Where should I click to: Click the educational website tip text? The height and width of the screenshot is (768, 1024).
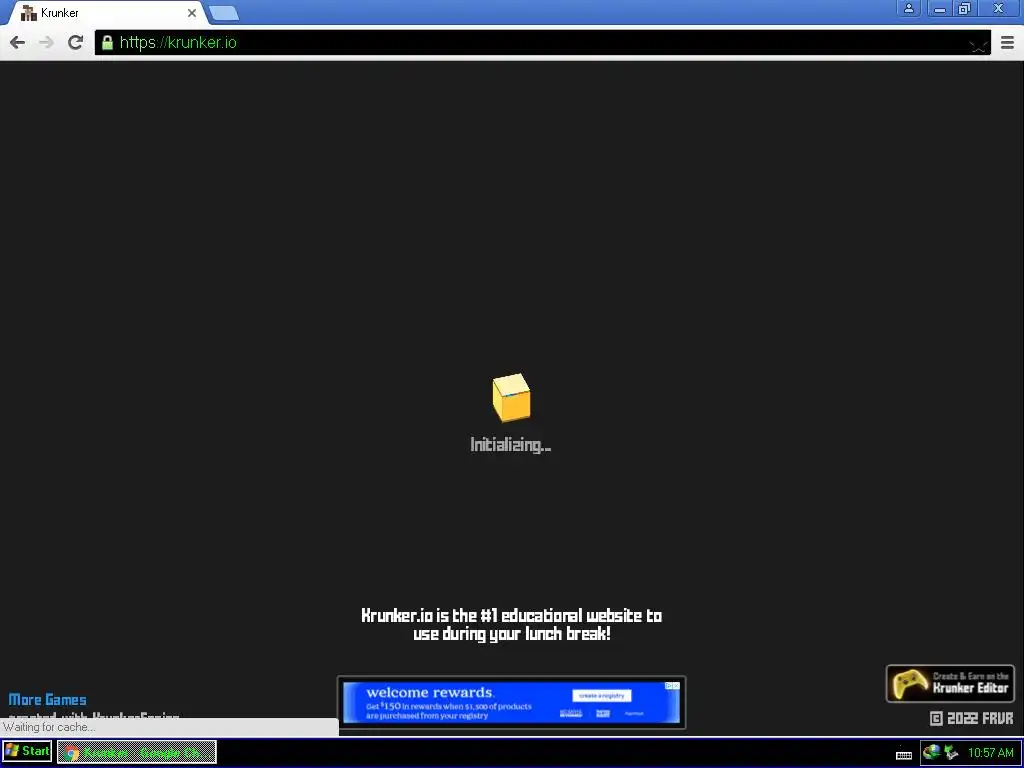click(x=511, y=625)
